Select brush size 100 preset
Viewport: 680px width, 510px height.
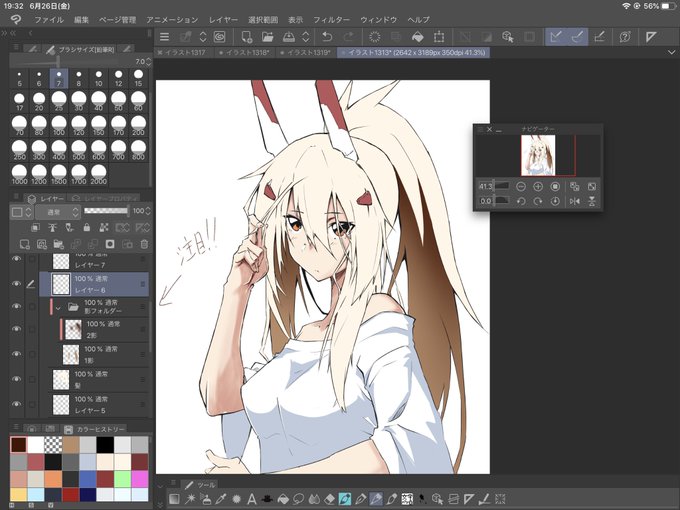coord(59,126)
